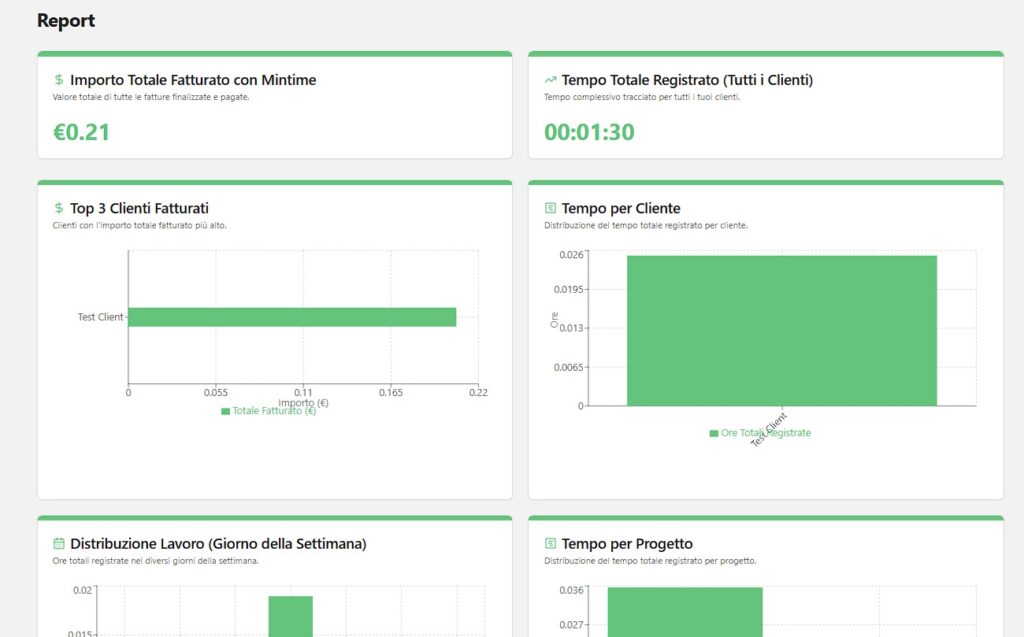Click the list icon beside Tempo per Cliente
Viewport: 1024px width, 637px height.
551,208
